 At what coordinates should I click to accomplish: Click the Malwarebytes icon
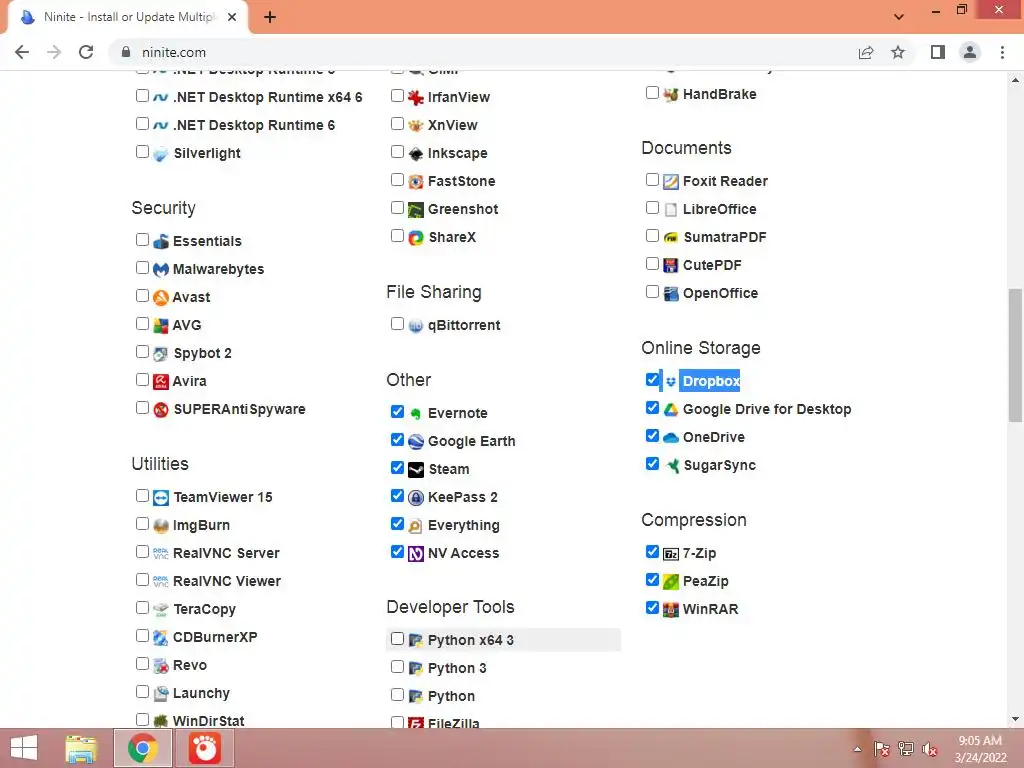(161, 270)
